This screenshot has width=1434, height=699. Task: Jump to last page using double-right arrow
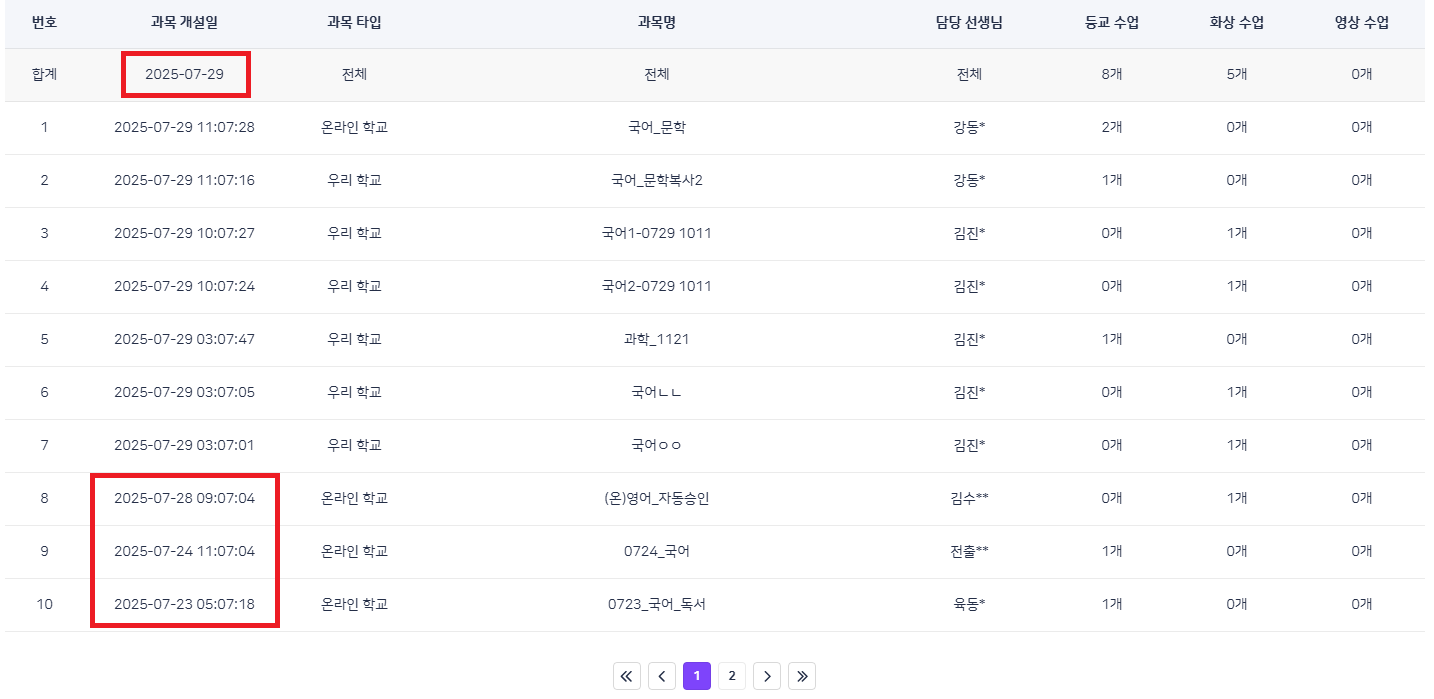802,677
